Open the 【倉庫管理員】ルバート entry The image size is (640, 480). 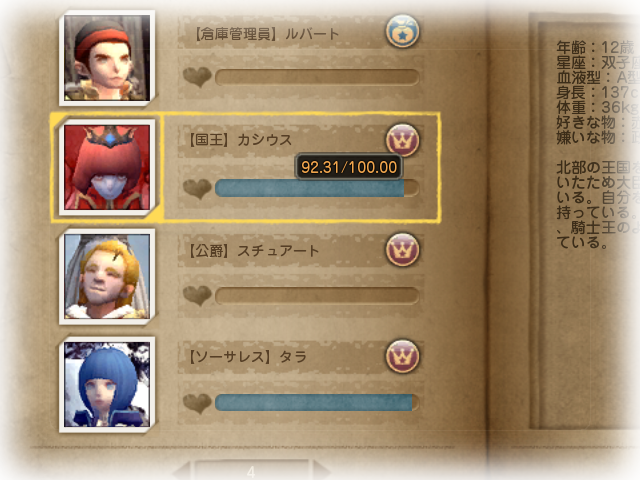click(267, 34)
